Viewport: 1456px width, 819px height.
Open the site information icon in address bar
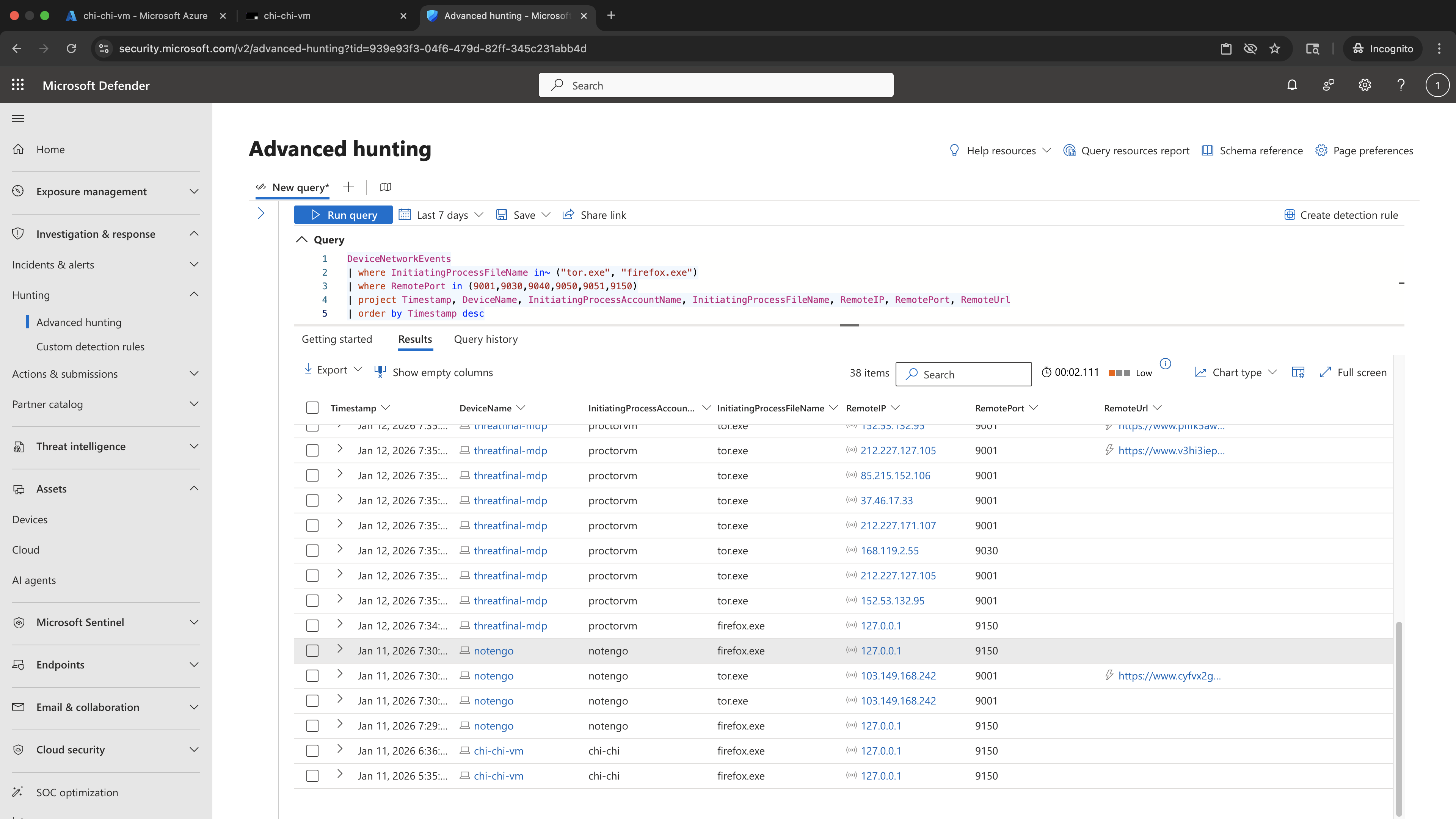click(x=104, y=49)
